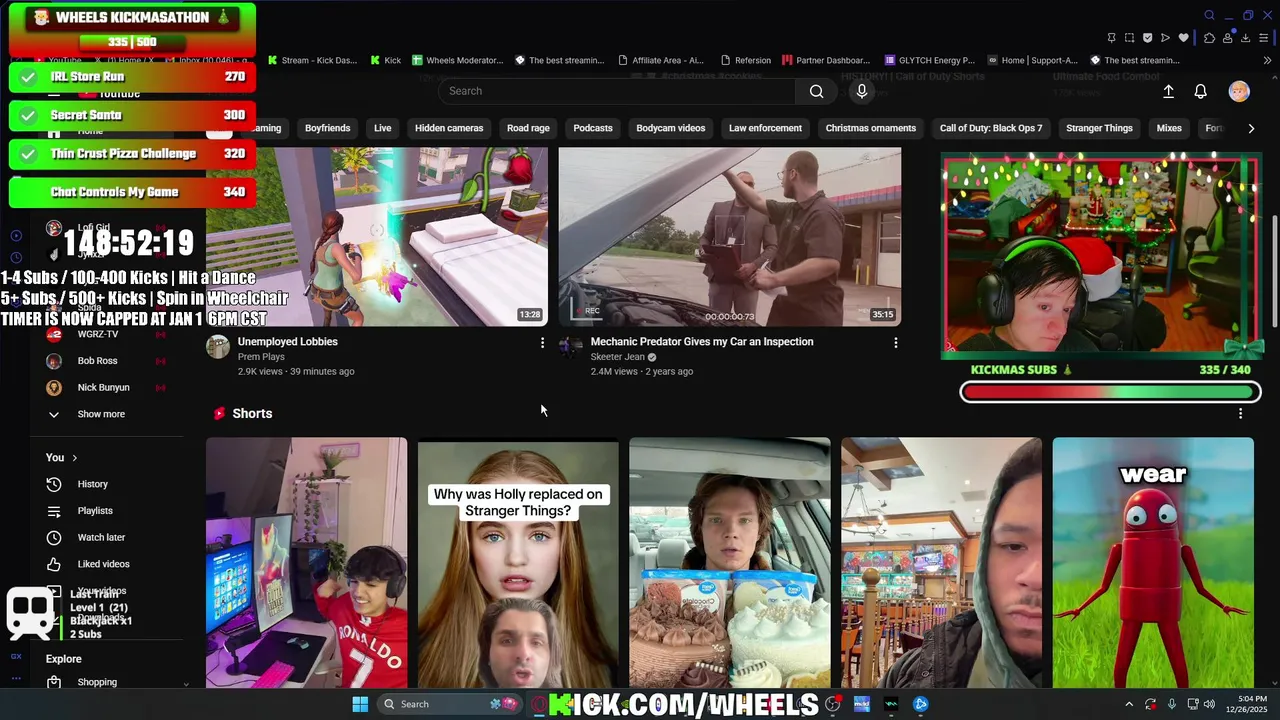The image size is (1280, 720).
Task: Show more bookmarks with double chevron
Action: pos(1267,60)
